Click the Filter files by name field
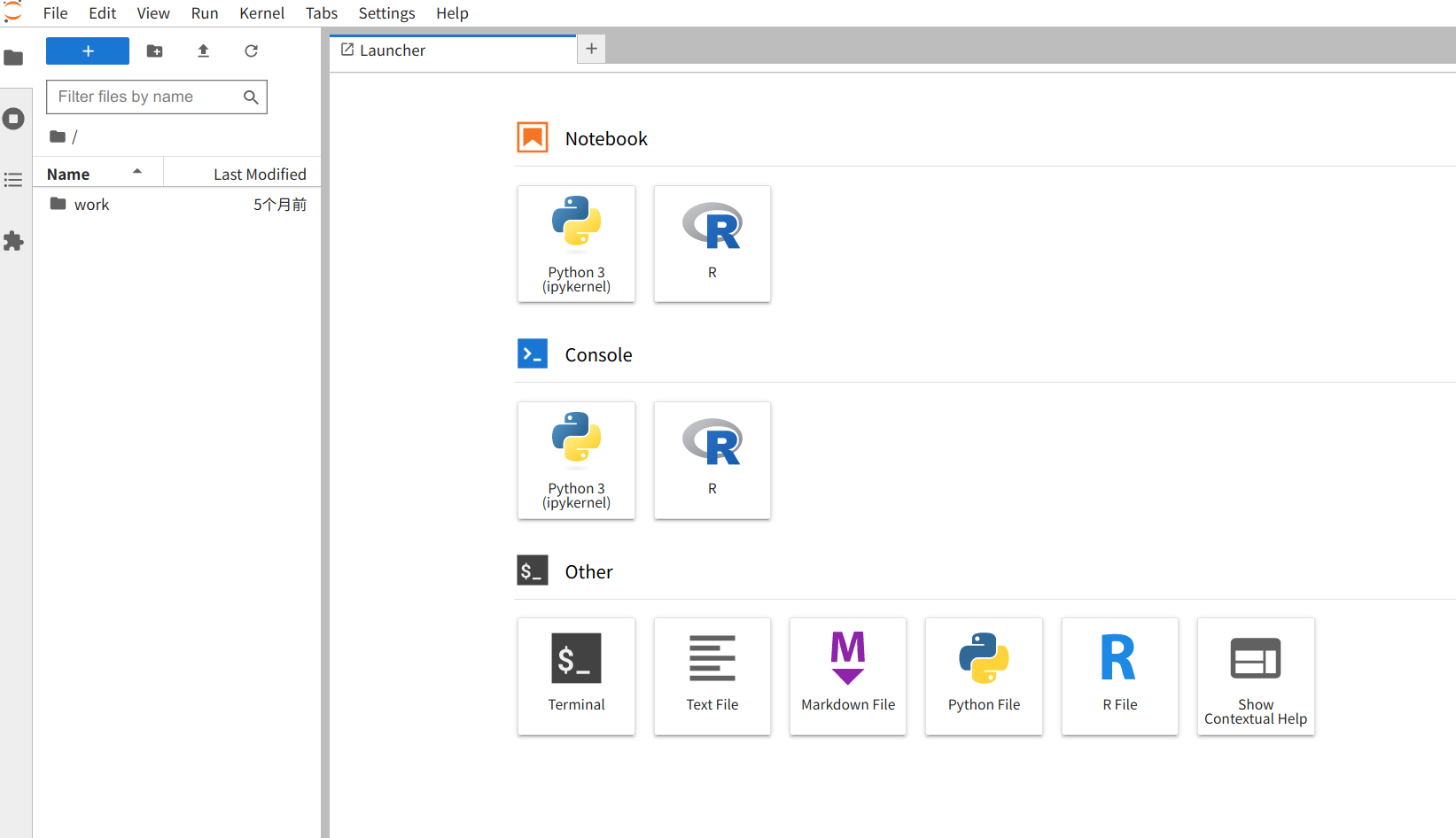1456x838 pixels. coord(146,97)
